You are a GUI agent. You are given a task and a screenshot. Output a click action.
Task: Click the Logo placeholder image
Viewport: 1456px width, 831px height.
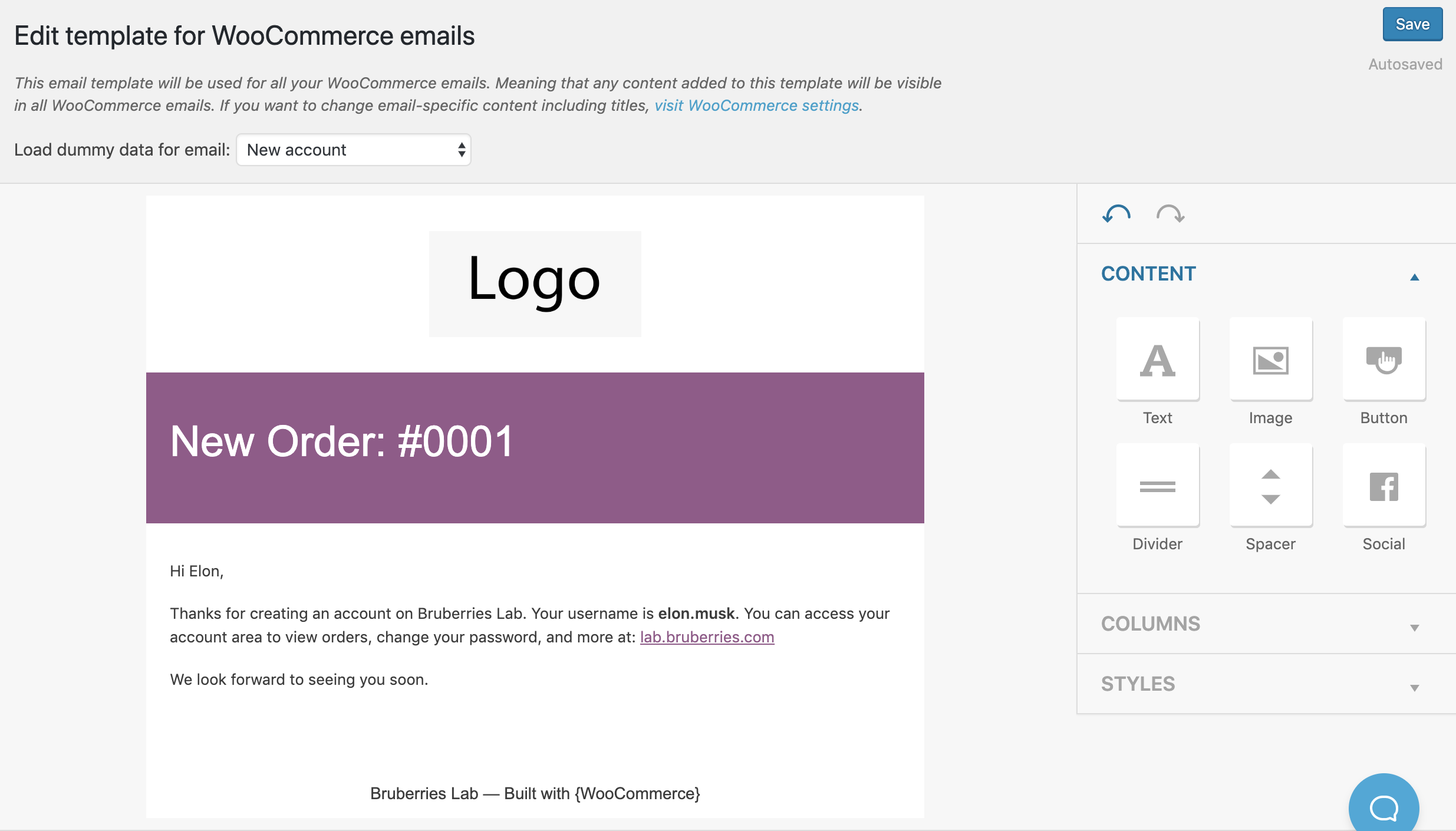tap(534, 283)
